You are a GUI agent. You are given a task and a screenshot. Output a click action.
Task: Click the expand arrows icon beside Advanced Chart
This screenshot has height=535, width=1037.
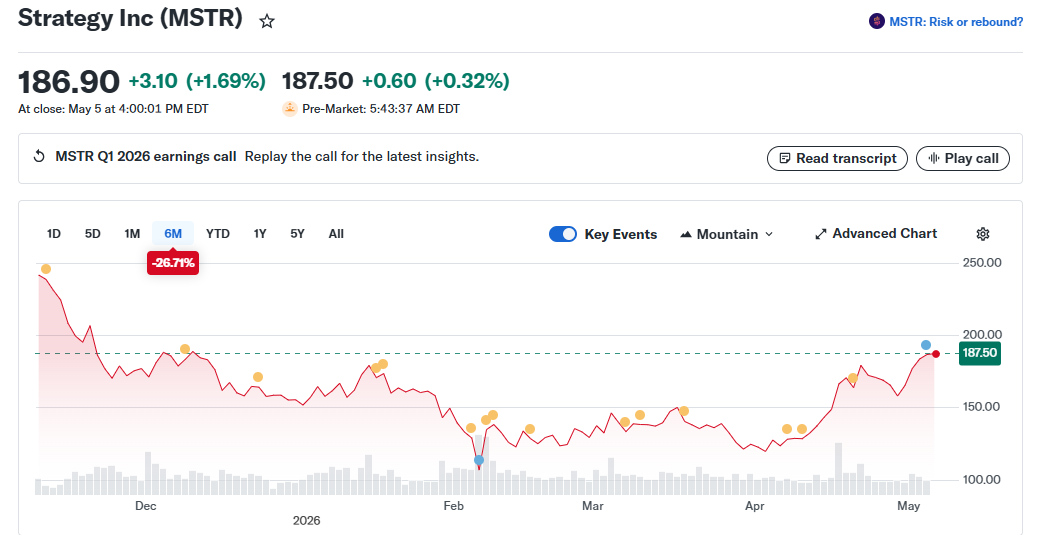point(821,234)
